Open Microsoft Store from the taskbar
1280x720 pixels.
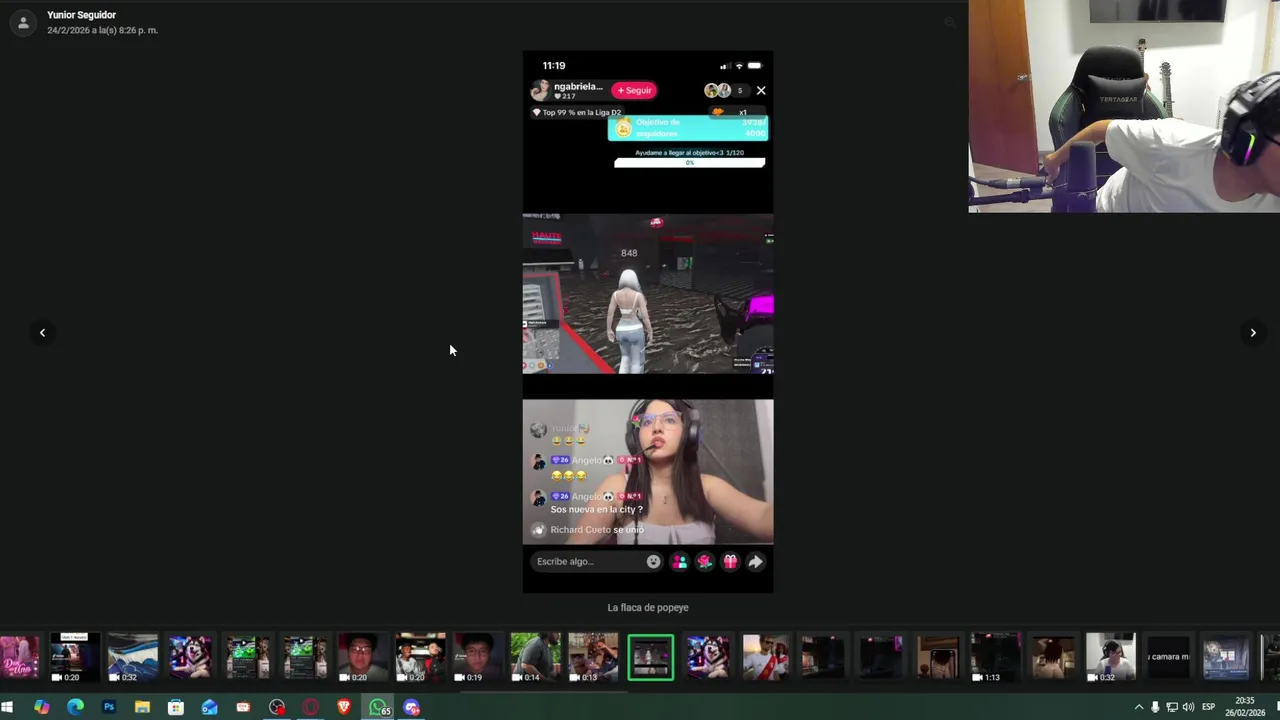pos(175,707)
